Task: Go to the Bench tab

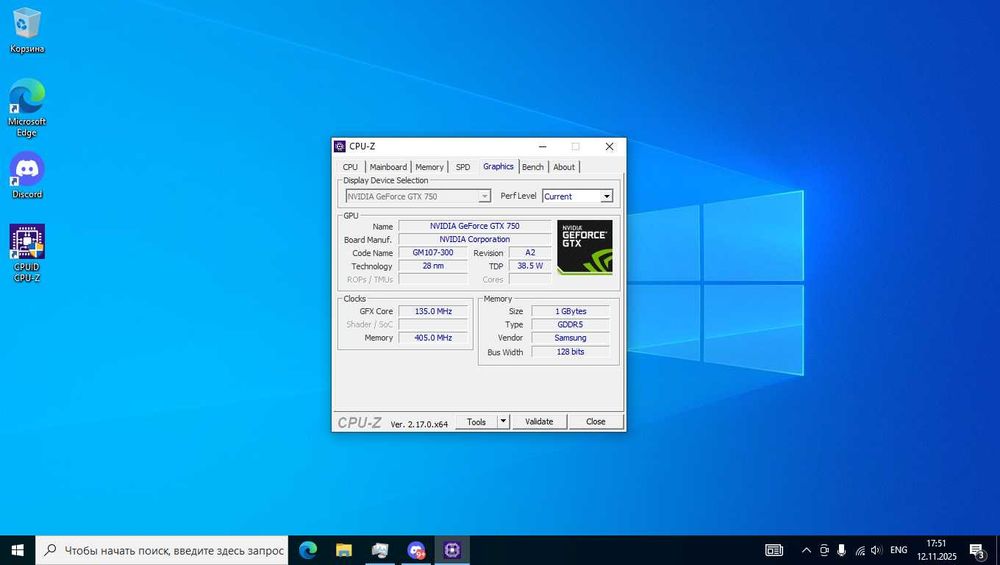Action: pos(533,167)
